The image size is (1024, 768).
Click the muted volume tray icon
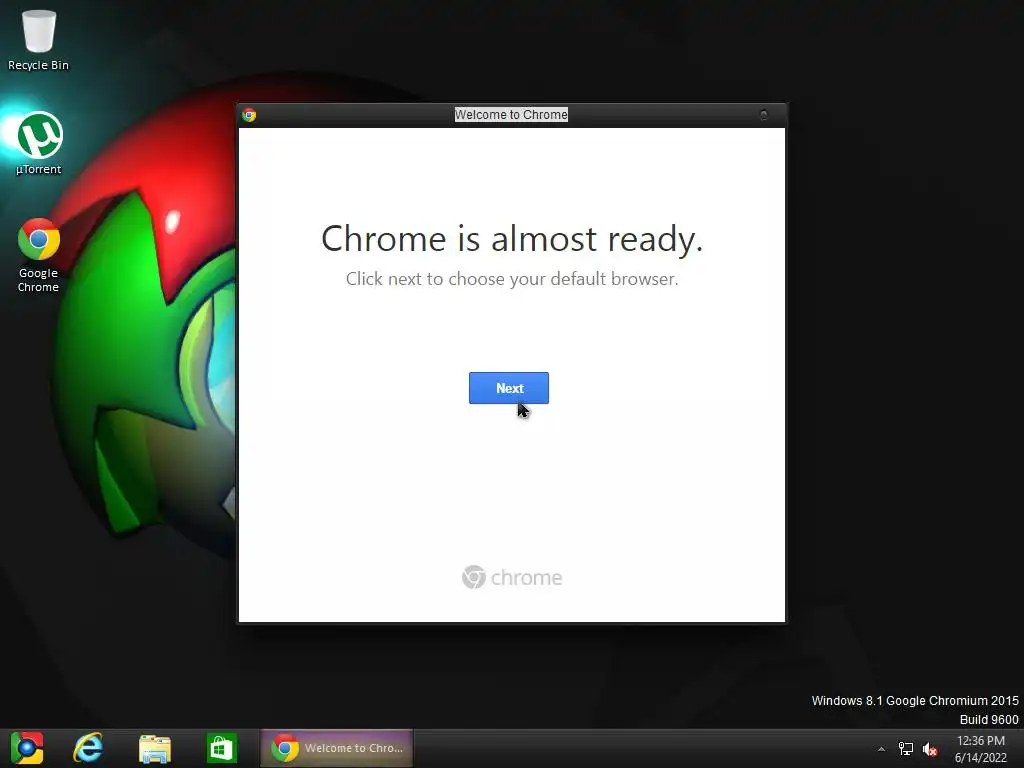(930, 749)
